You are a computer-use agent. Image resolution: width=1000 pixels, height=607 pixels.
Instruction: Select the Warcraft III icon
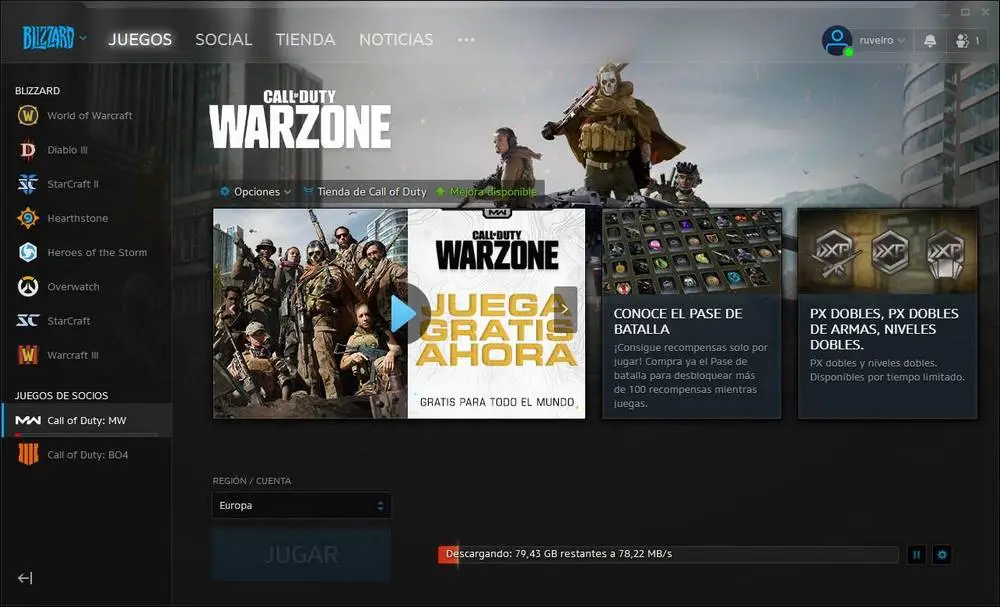pos(27,355)
